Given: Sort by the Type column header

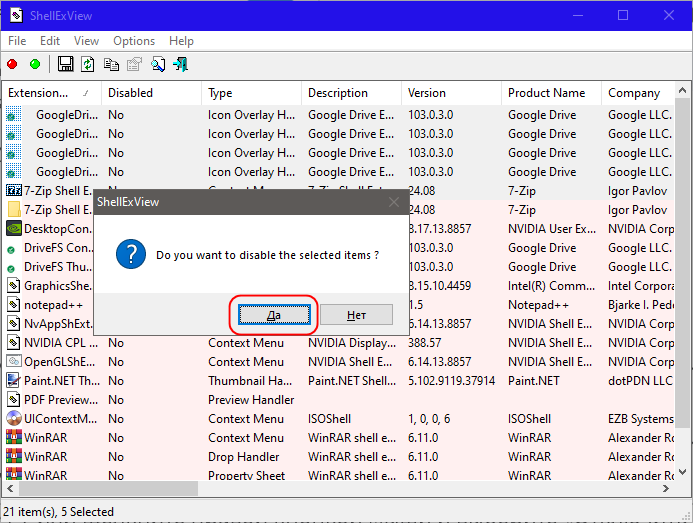Looking at the screenshot, I should 251,93.
